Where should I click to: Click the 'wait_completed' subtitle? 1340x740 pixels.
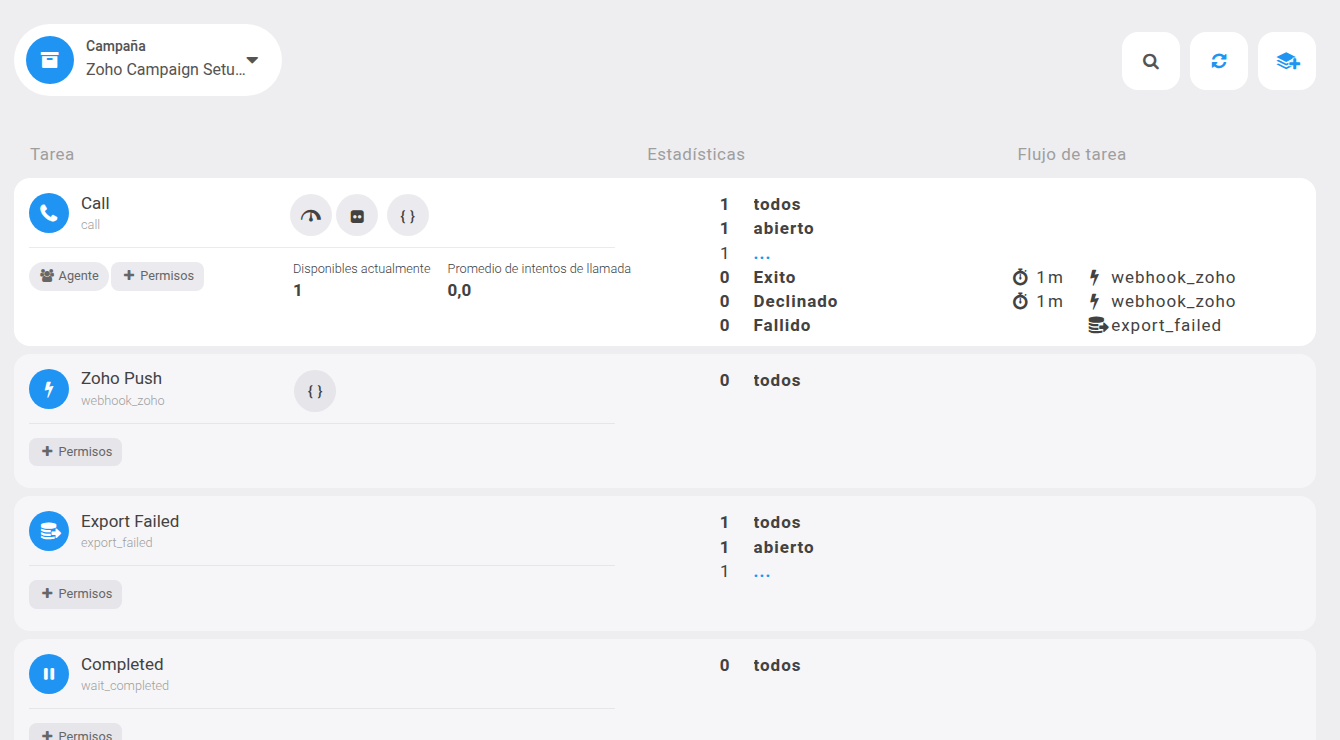pos(125,686)
